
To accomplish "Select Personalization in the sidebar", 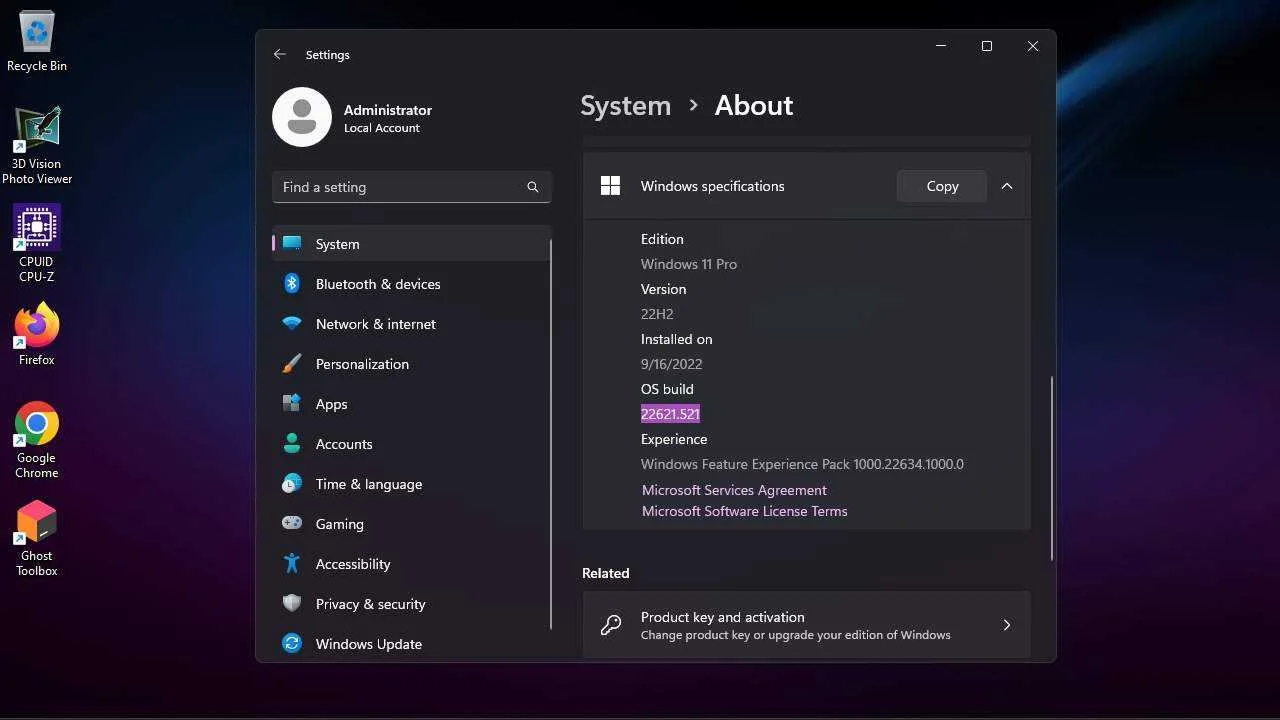I will pos(411,364).
